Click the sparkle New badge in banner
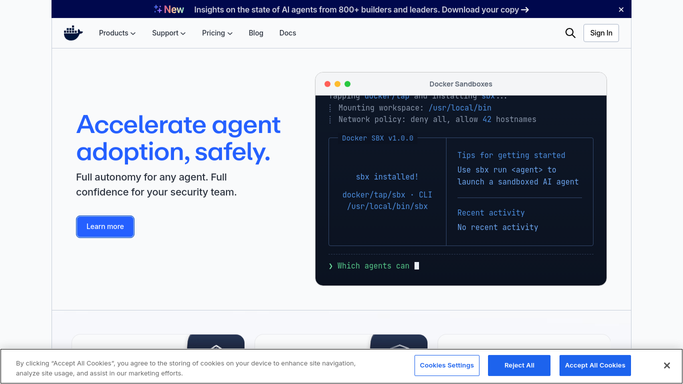This screenshot has height=384, width=683. (x=169, y=10)
